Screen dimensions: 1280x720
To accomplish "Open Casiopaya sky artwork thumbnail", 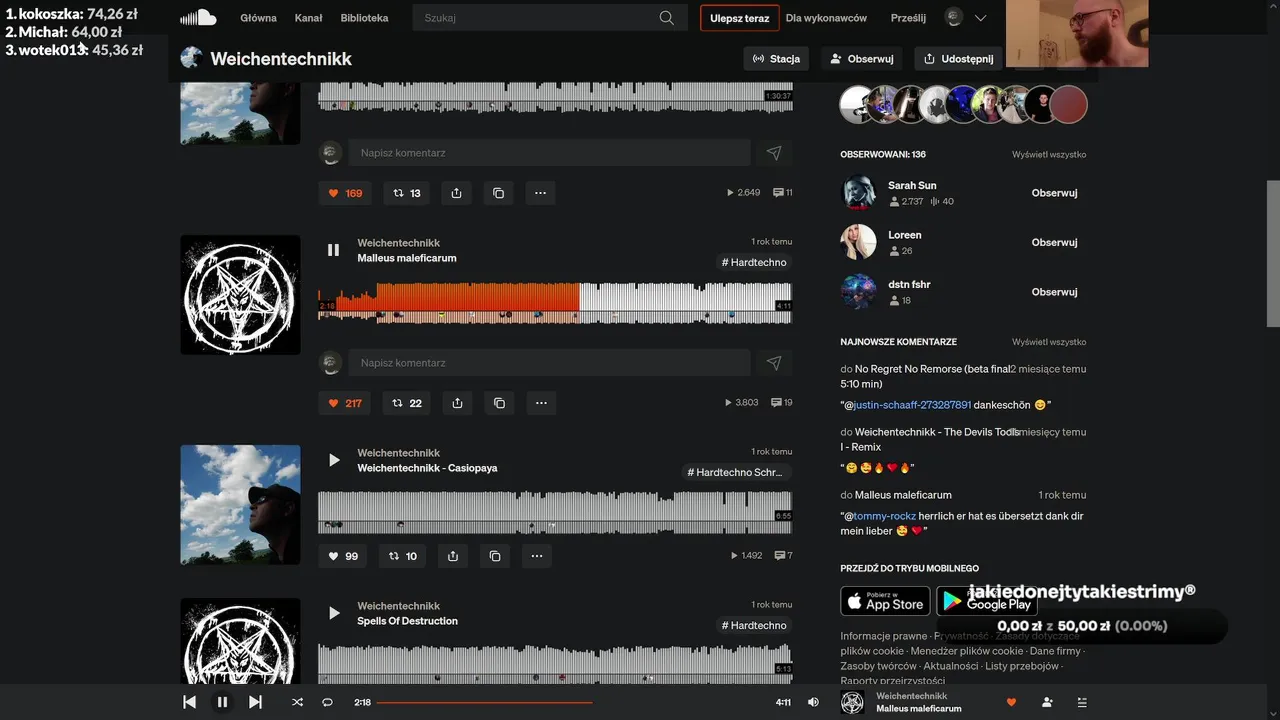I will (x=240, y=505).
